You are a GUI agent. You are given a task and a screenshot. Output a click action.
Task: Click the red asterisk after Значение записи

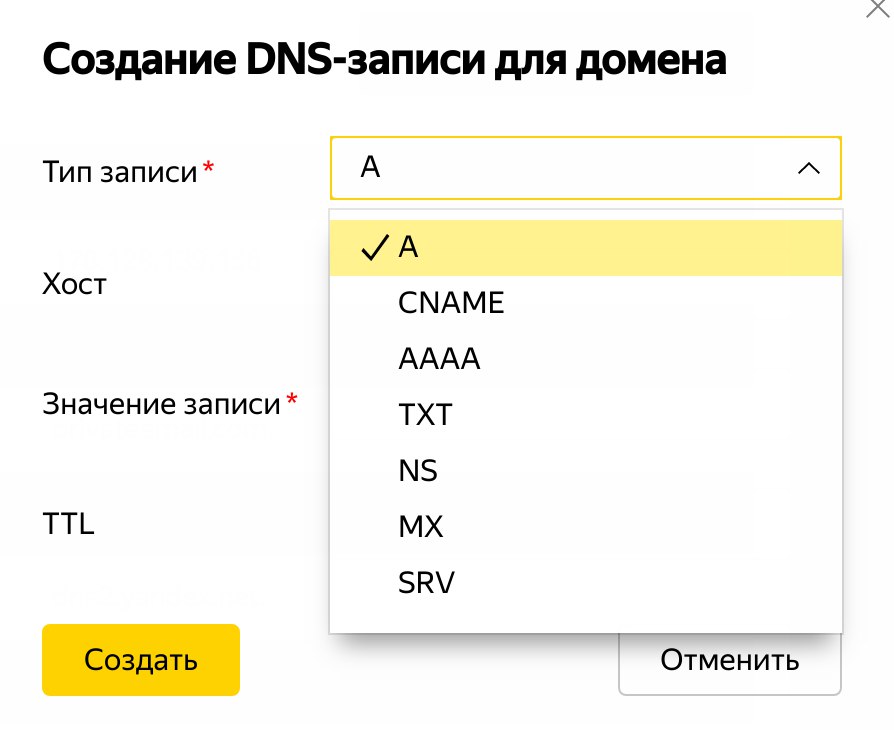[x=292, y=399]
